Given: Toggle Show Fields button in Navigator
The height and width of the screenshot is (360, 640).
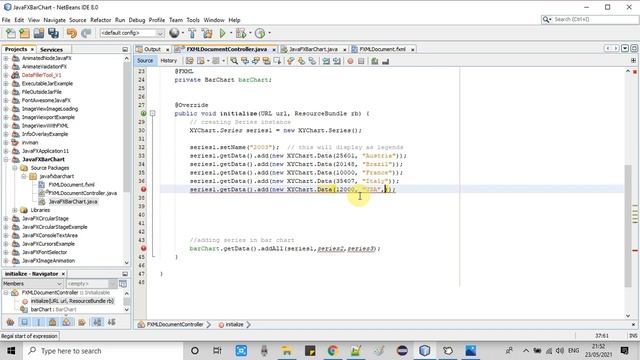Looking at the screenshot, I should pyautogui.click(x=24, y=322).
